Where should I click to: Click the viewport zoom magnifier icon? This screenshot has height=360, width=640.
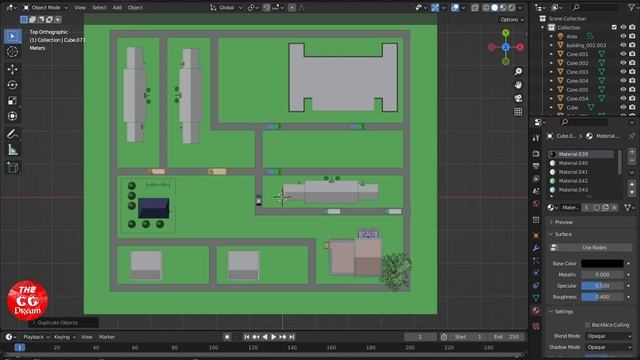click(518, 71)
